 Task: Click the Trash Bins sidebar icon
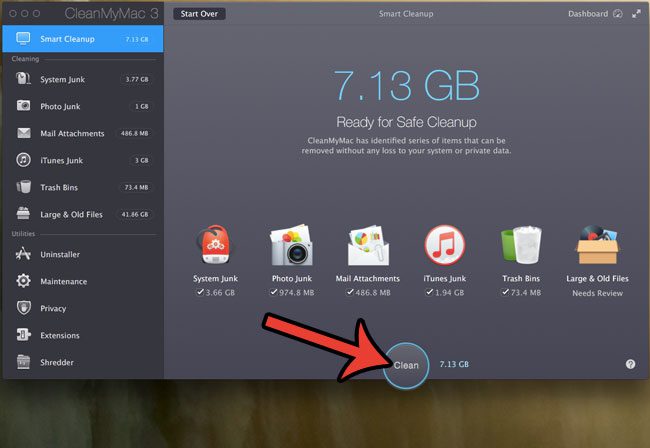coord(24,187)
